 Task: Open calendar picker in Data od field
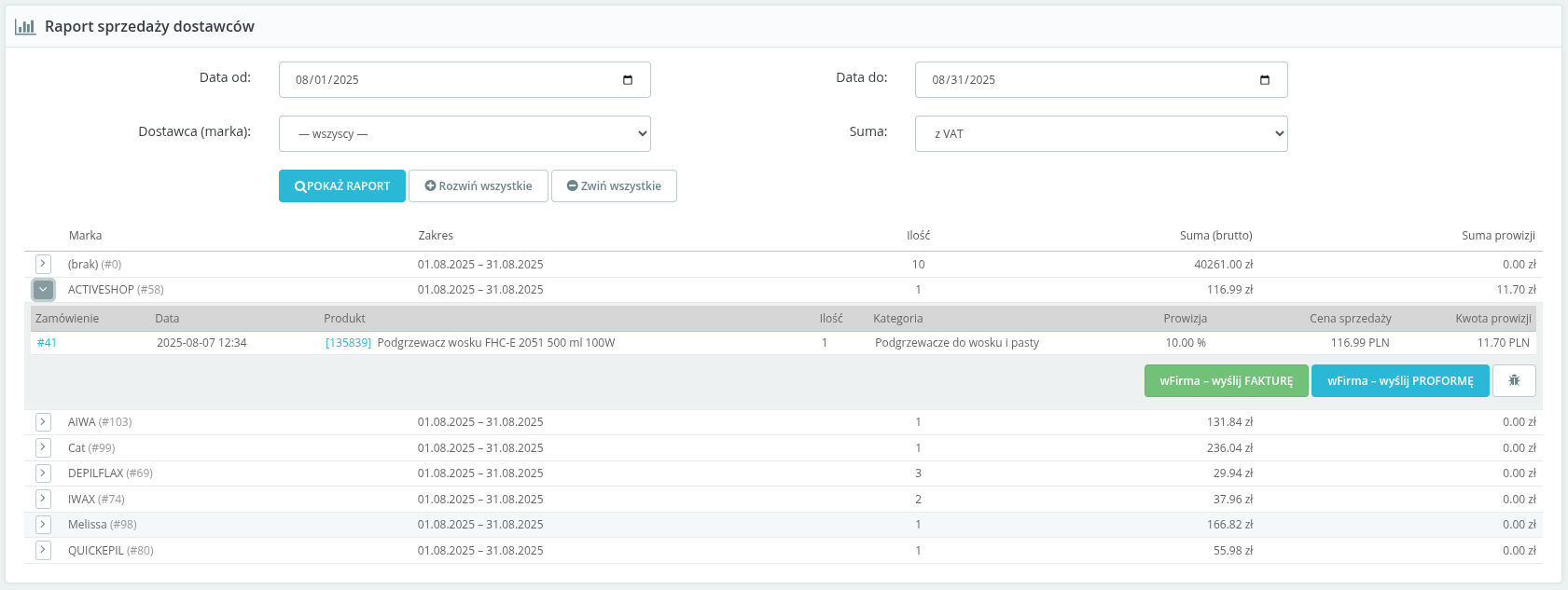pyautogui.click(x=628, y=80)
